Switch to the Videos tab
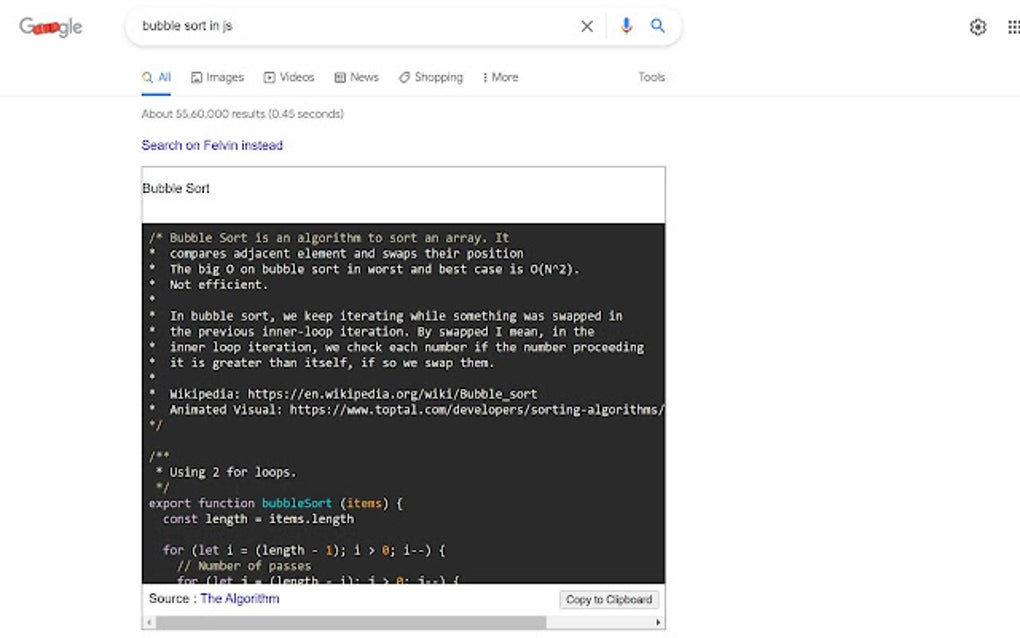 pos(289,77)
